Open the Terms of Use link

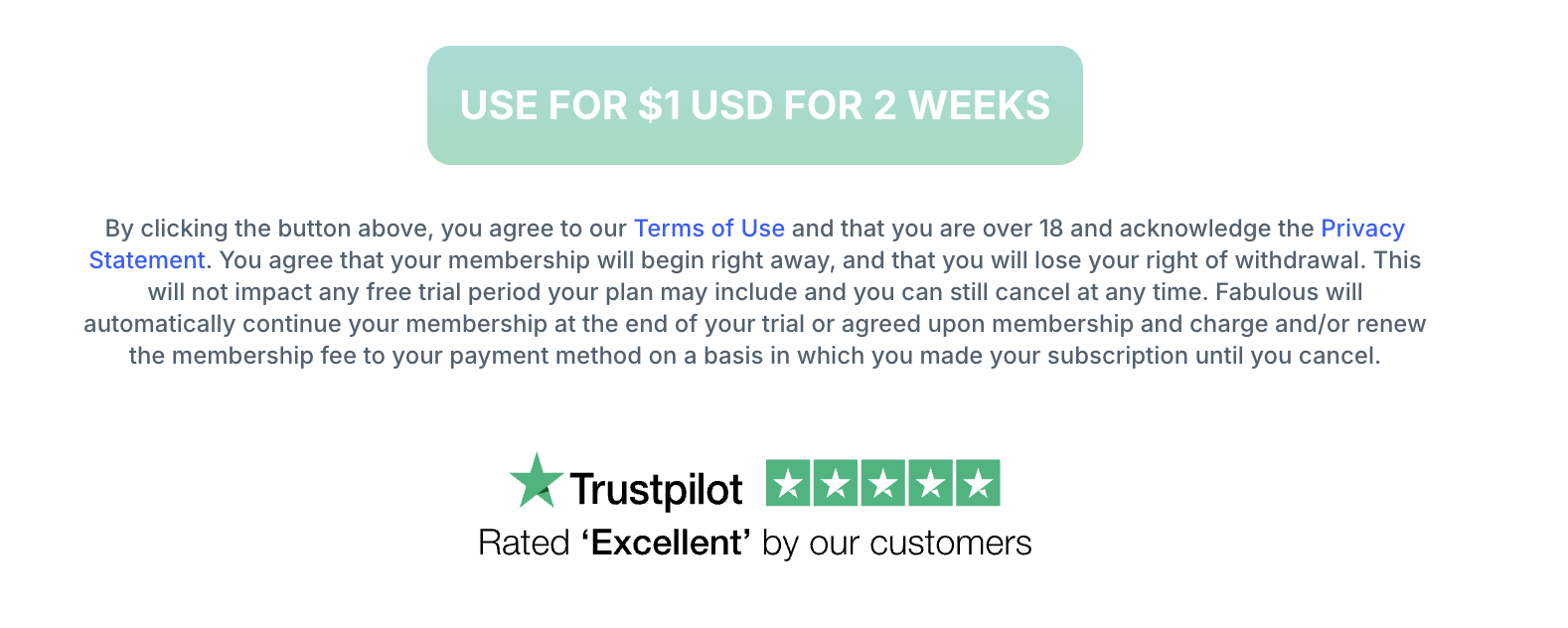pyautogui.click(x=708, y=229)
